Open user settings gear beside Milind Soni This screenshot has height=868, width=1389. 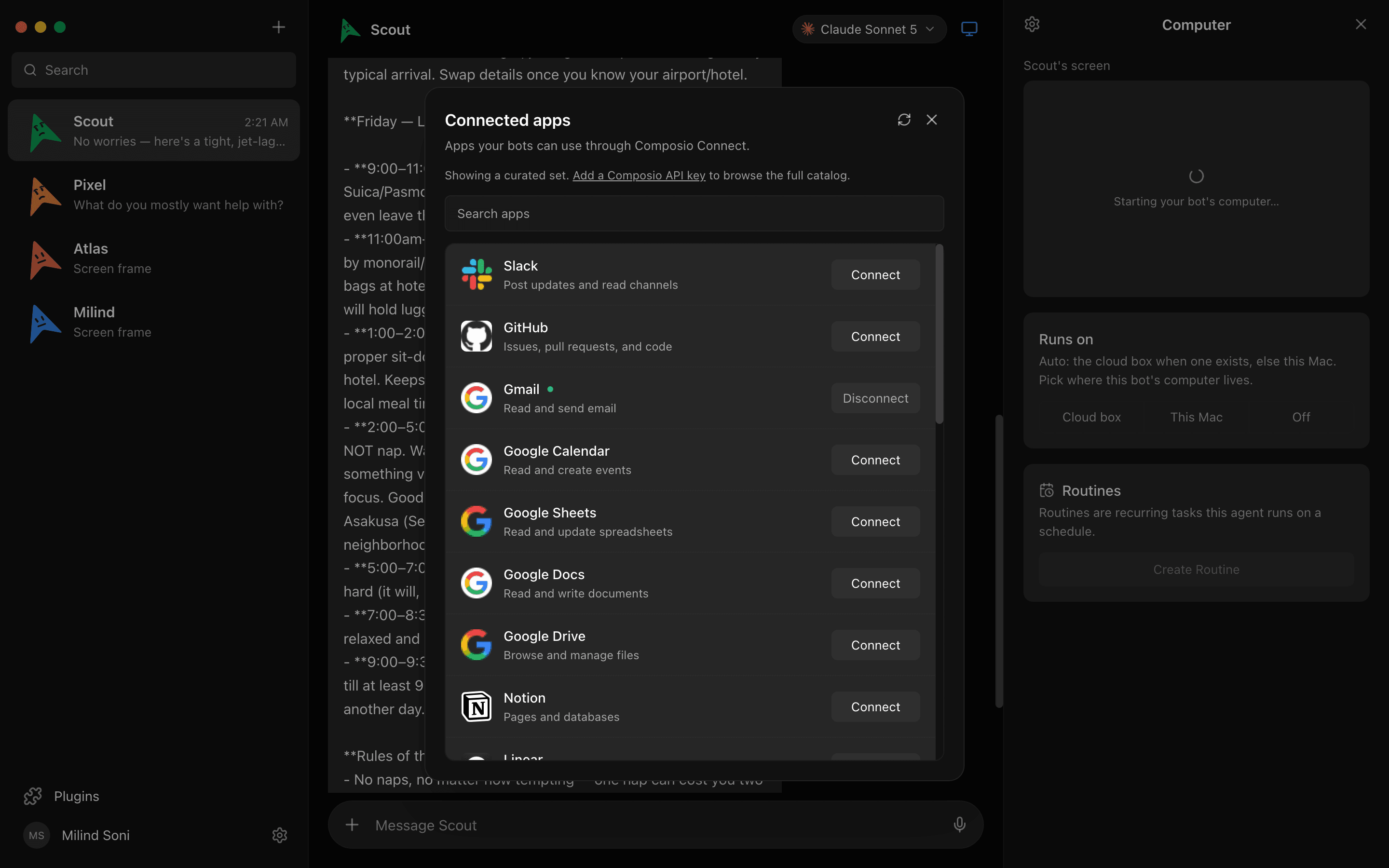coord(280,835)
